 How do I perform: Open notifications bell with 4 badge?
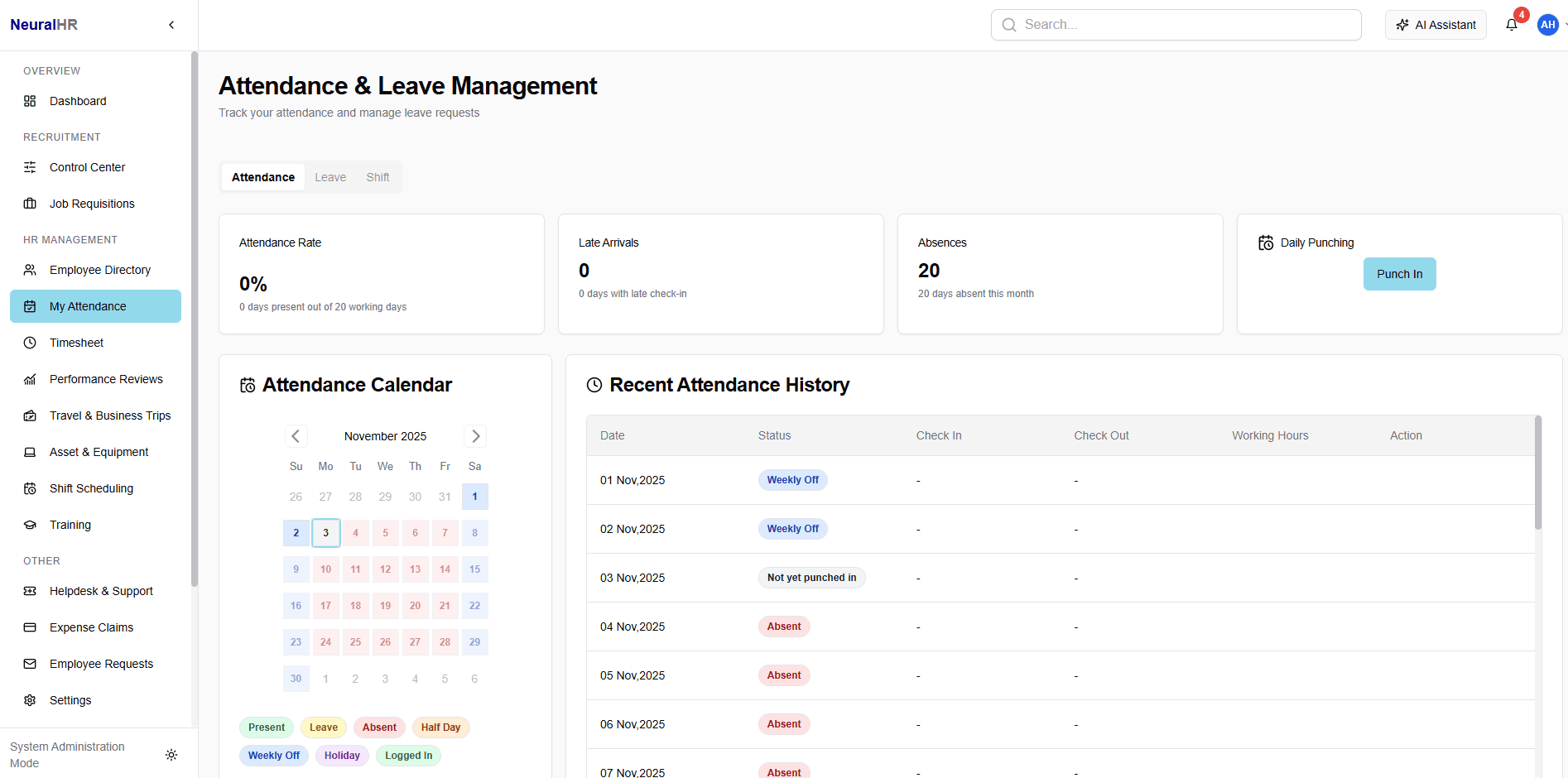(1512, 25)
